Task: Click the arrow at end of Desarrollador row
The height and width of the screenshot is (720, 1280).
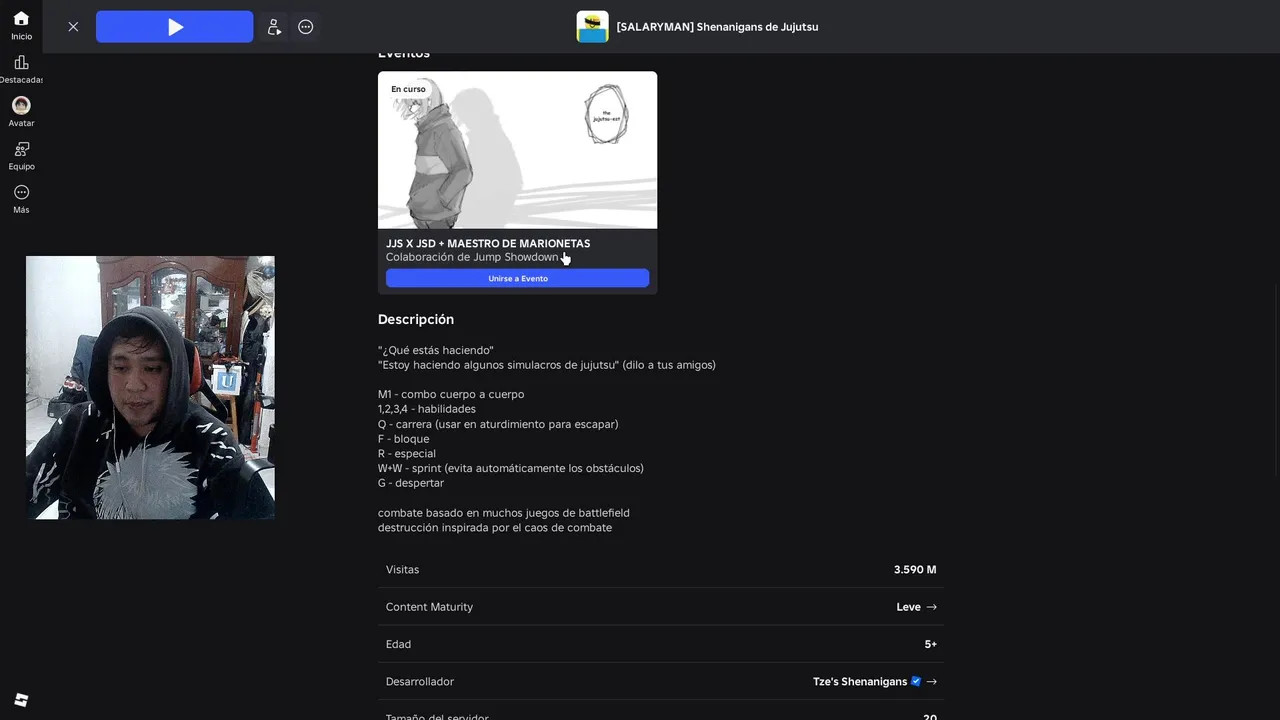Action: click(x=932, y=682)
